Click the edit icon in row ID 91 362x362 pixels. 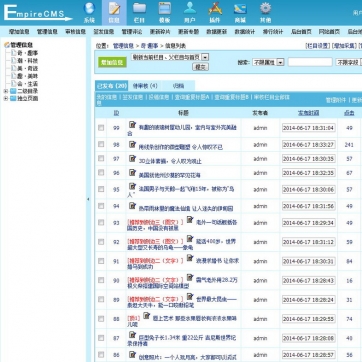coord(190,258)
